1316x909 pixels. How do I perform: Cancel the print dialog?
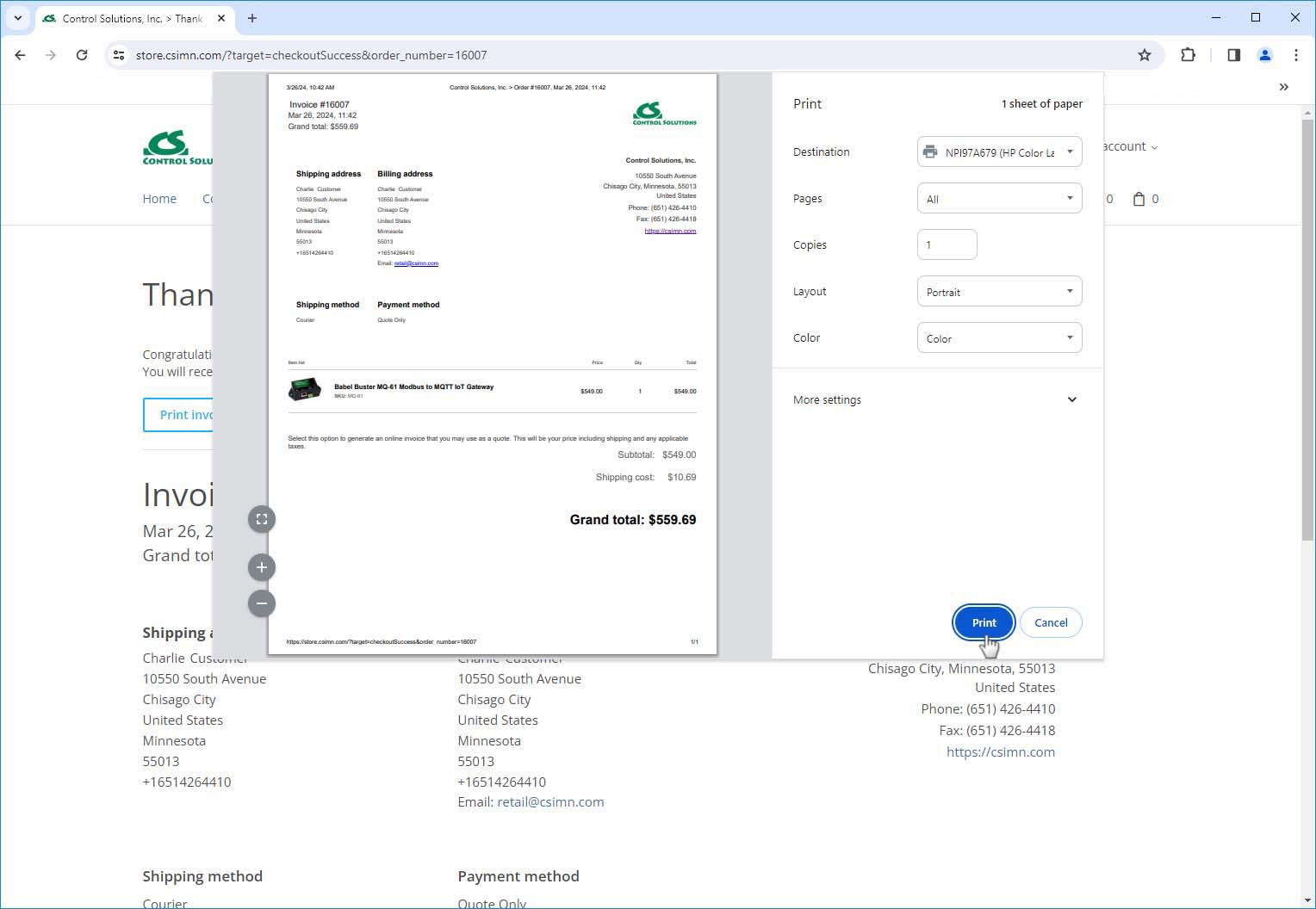coord(1051,622)
